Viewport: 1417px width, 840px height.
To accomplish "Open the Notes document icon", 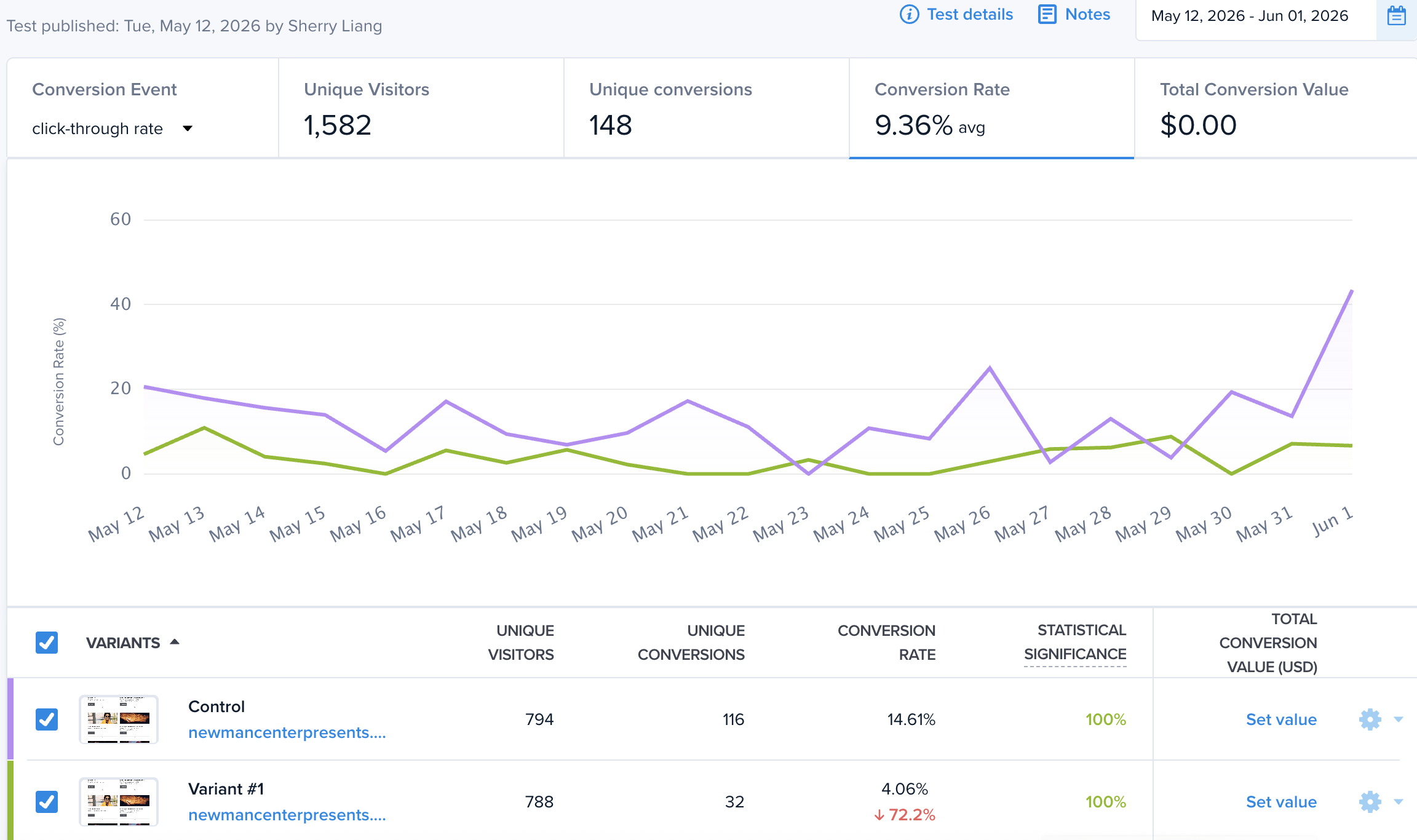I will pyautogui.click(x=1047, y=14).
